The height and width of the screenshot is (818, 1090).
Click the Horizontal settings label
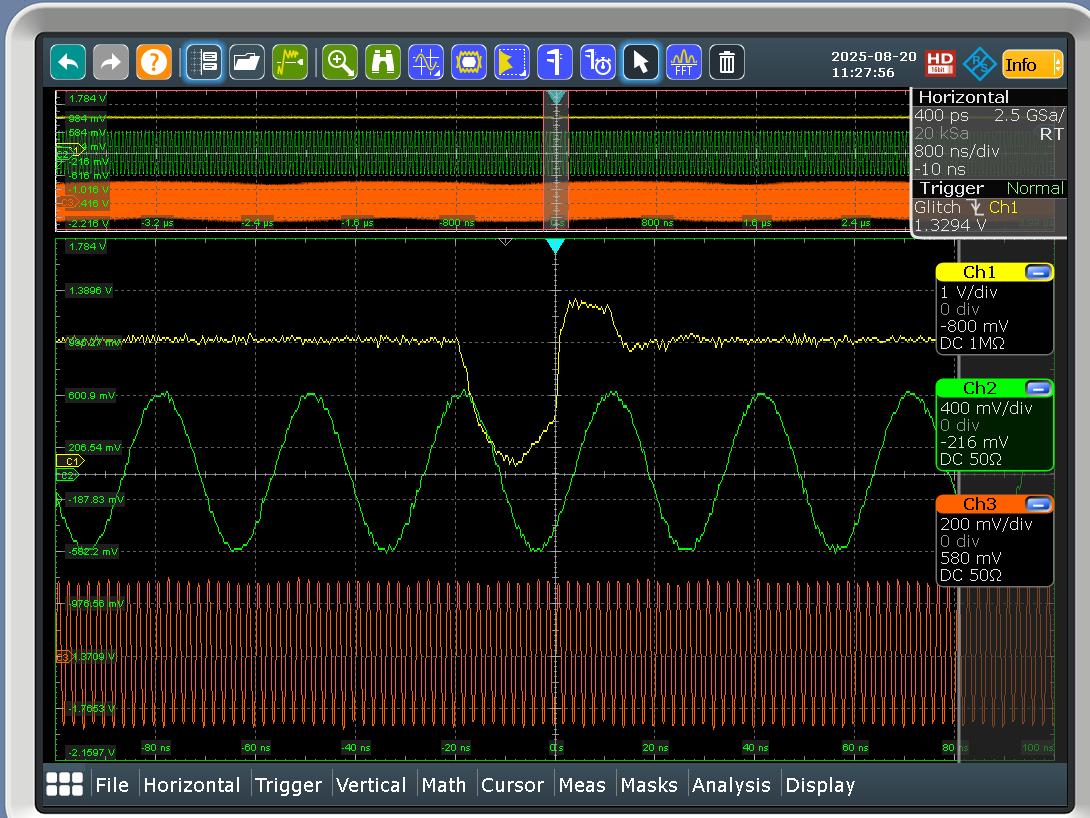[x=963, y=97]
